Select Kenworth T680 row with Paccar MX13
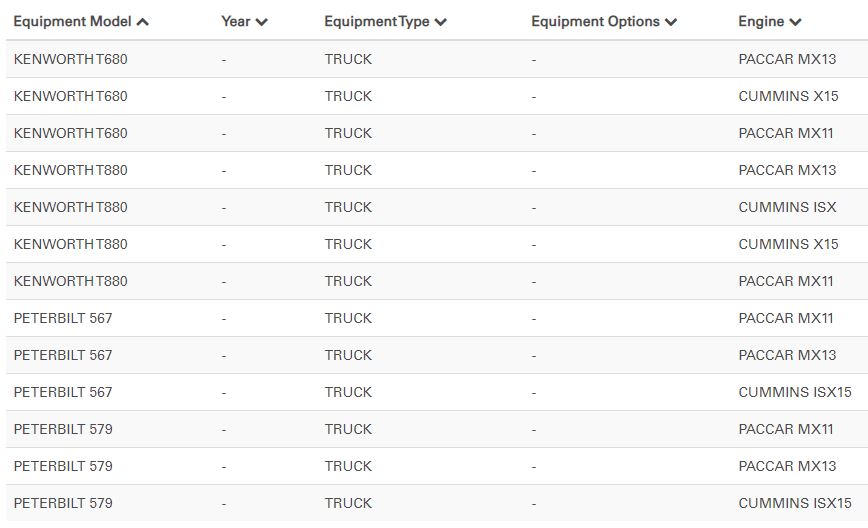Viewport: 868px width, 528px height. 70,59
